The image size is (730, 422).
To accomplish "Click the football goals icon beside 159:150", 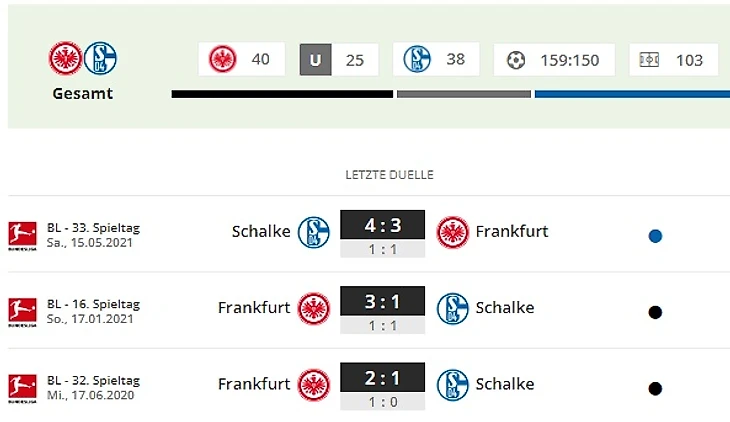I will coord(516,60).
